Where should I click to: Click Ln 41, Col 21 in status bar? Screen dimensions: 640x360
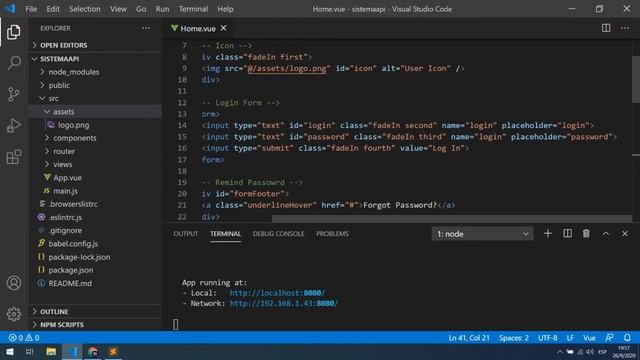(x=469, y=338)
